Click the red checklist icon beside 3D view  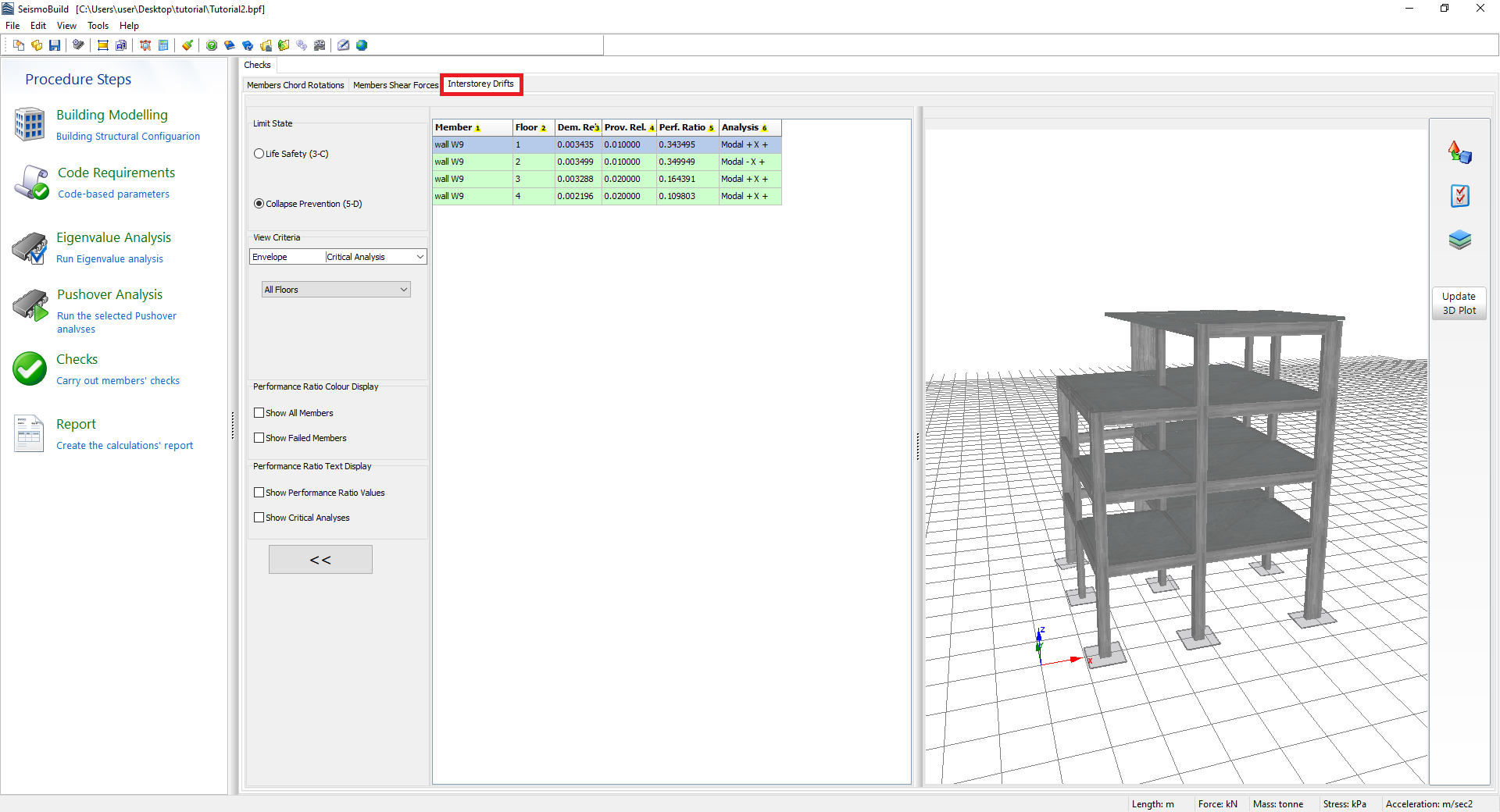[1459, 196]
